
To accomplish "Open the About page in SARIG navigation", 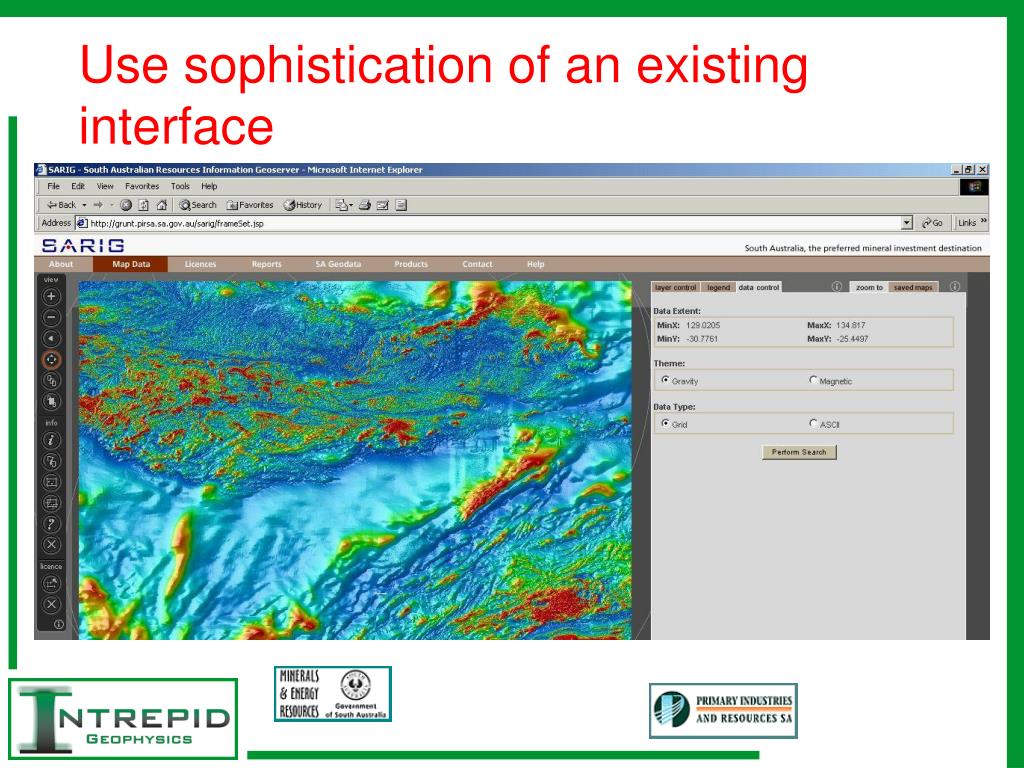I will 61,264.
